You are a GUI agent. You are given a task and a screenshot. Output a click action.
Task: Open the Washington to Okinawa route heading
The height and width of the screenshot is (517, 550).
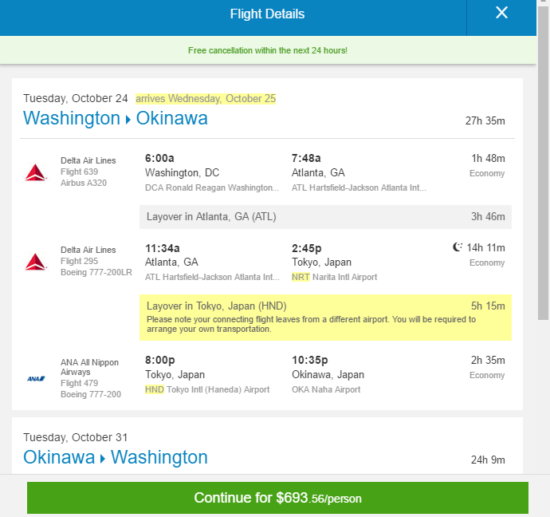point(115,118)
